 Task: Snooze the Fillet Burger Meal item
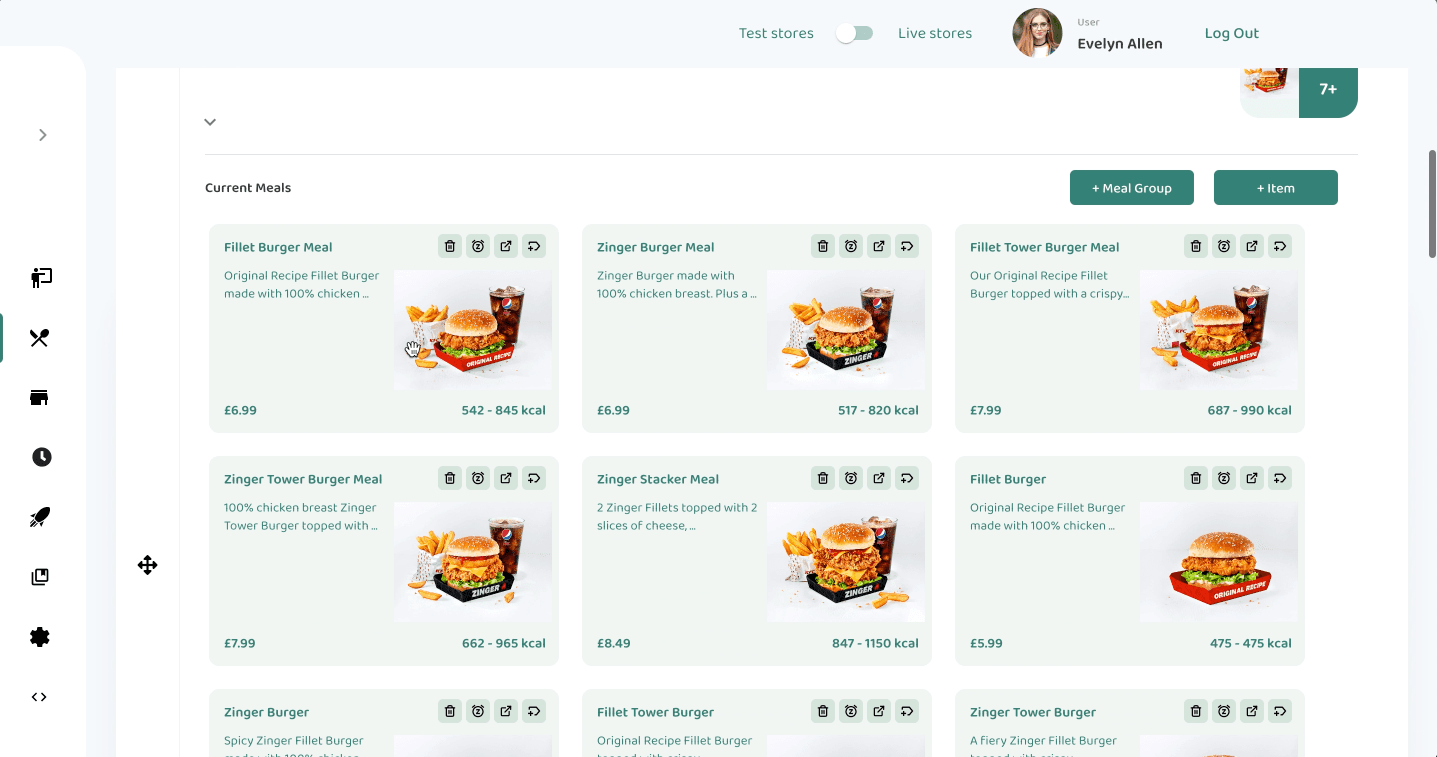coord(478,246)
